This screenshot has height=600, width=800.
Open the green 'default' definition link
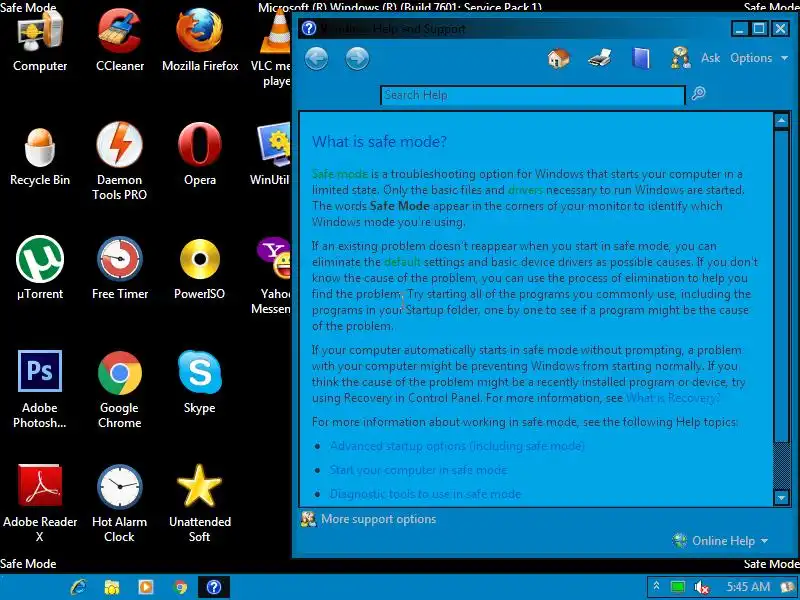[402, 262]
